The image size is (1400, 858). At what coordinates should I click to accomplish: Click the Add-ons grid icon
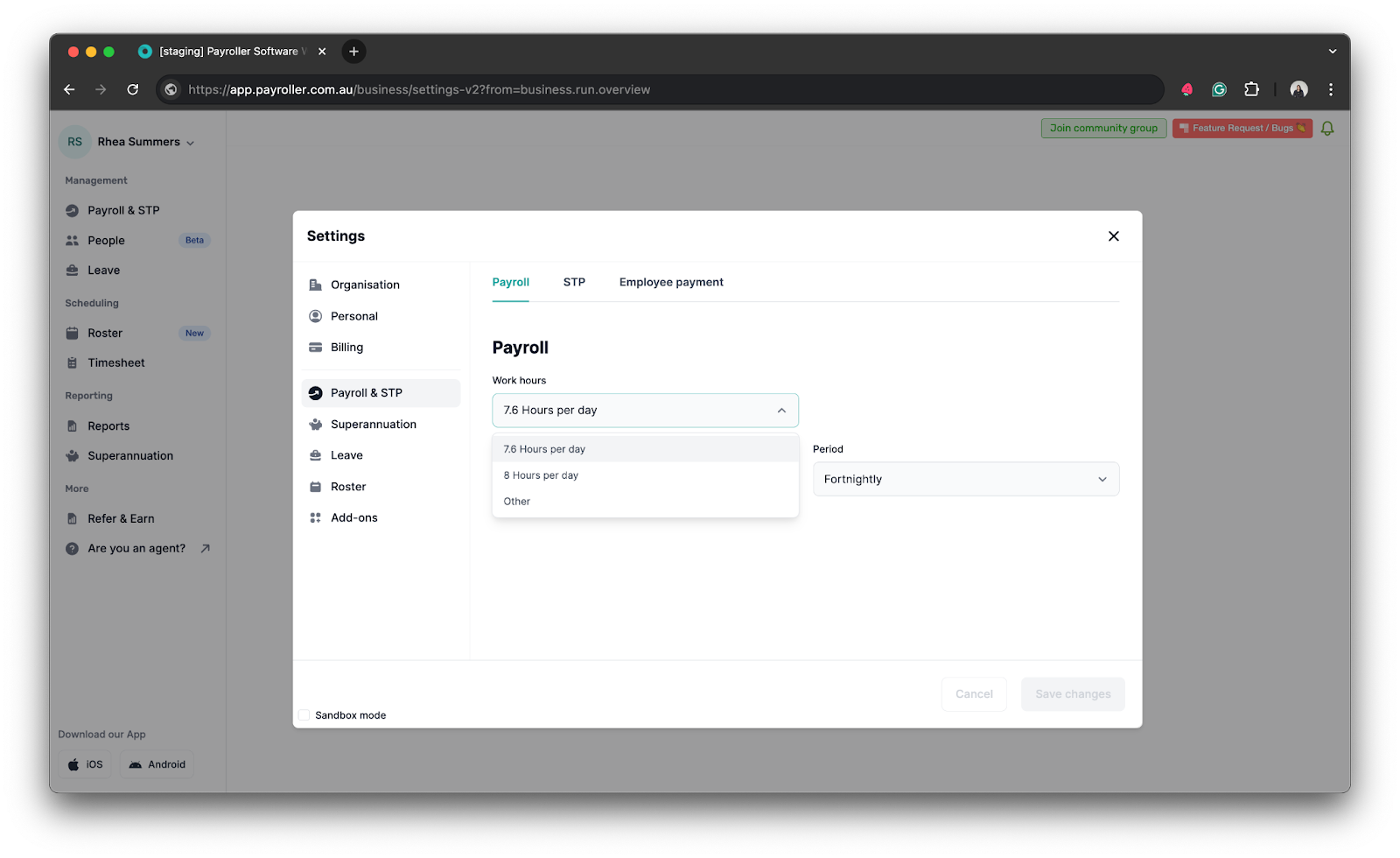pos(316,518)
